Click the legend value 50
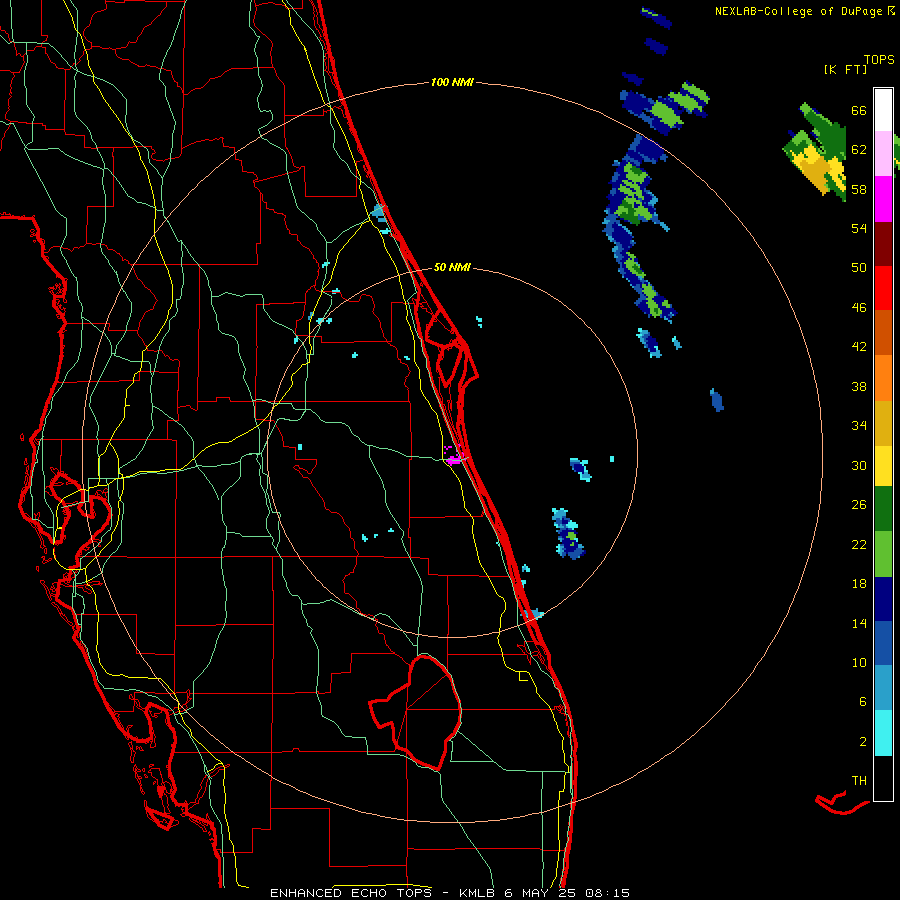The image size is (900, 900). point(859,268)
